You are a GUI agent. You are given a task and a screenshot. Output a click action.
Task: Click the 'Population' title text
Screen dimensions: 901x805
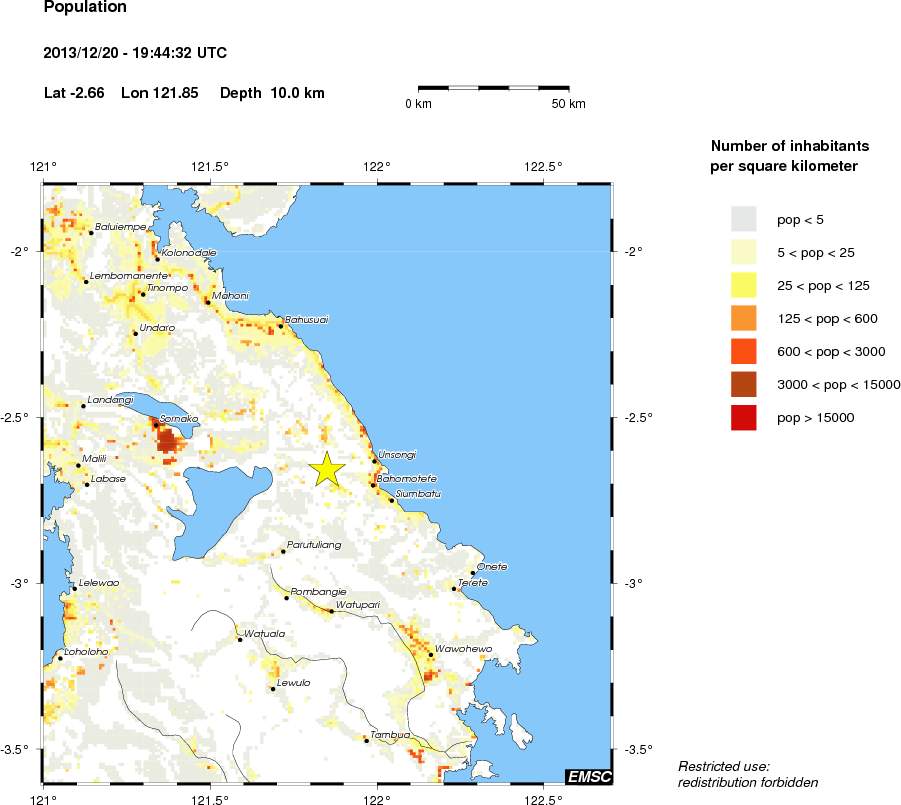[86, 8]
